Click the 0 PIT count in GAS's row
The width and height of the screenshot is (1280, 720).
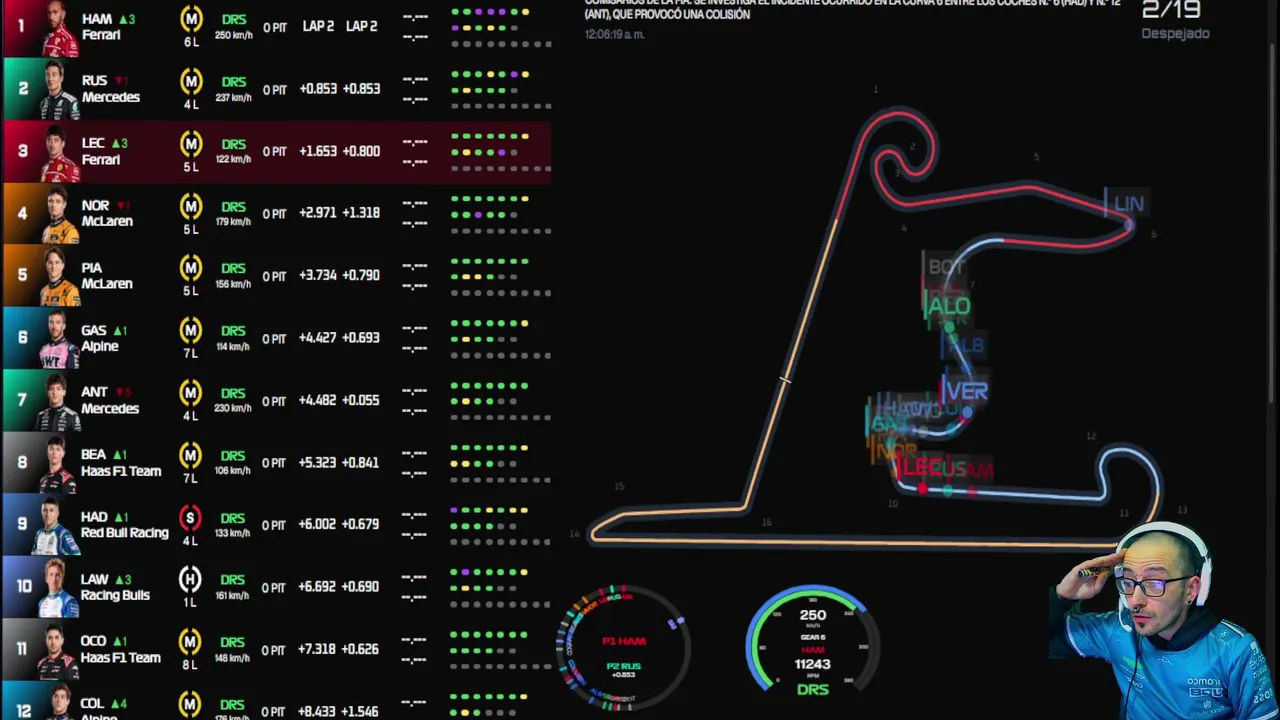pos(274,338)
